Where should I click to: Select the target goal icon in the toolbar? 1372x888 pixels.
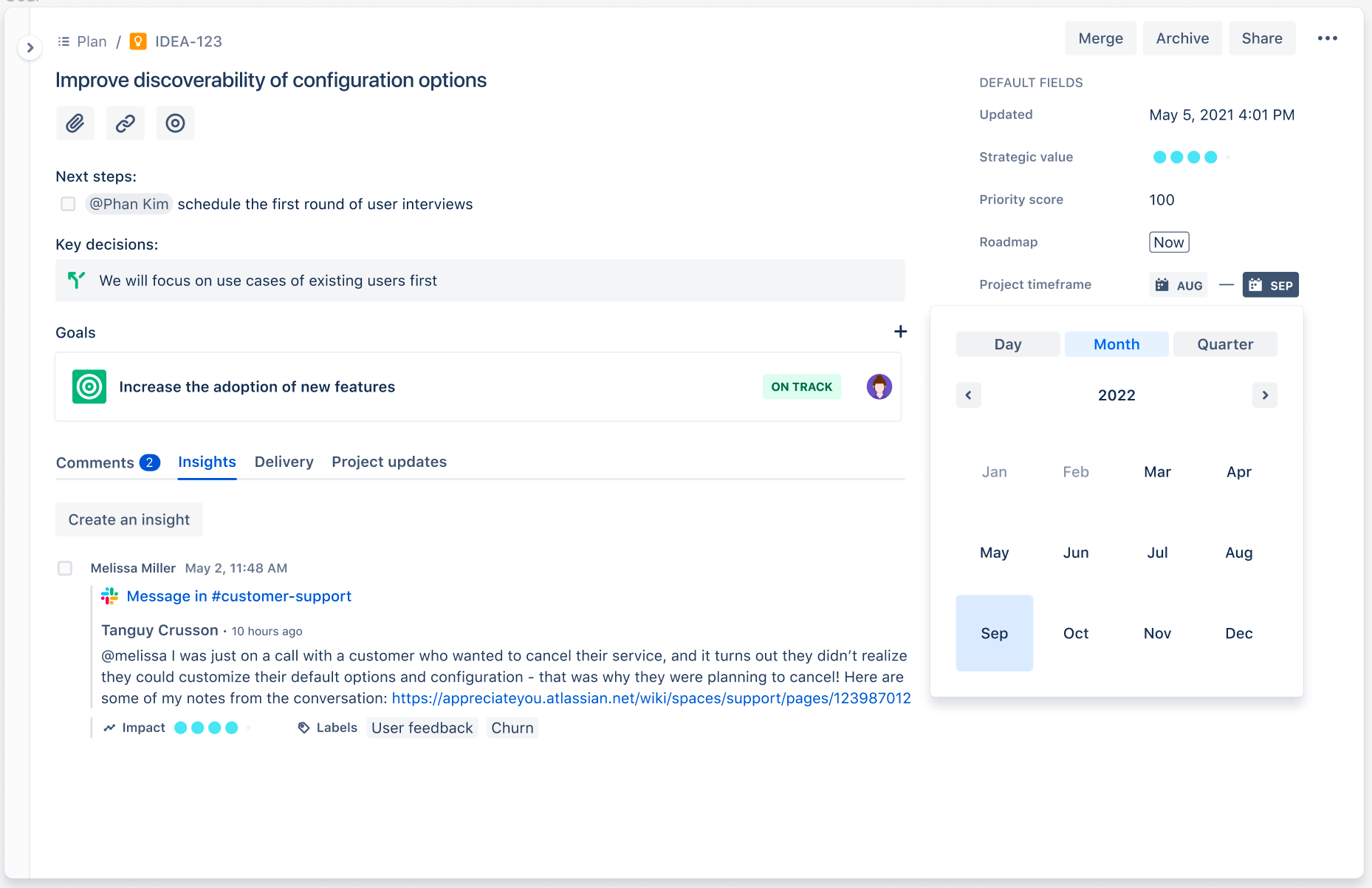(x=175, y=123)
